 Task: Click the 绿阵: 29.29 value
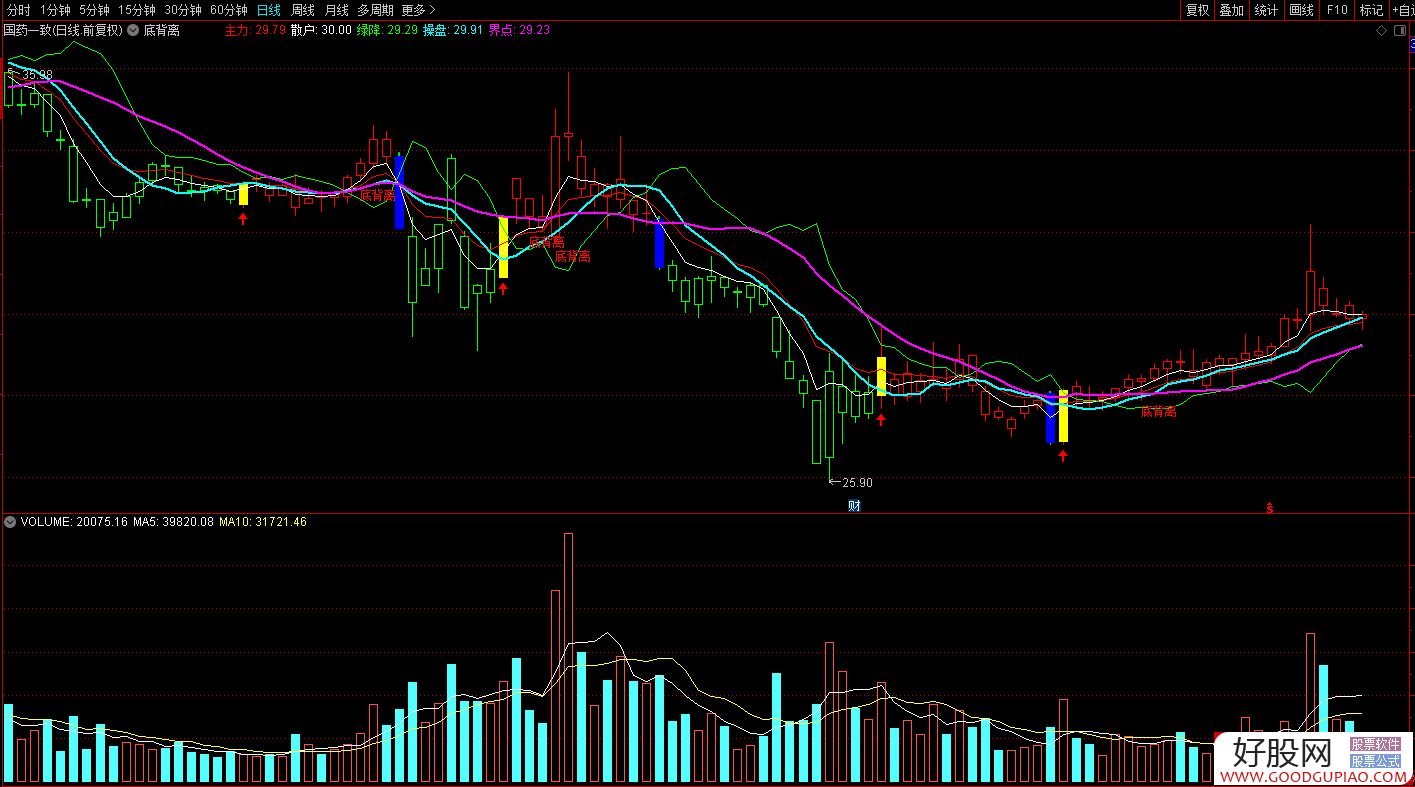pyautogui.click(x=387, y=30)
